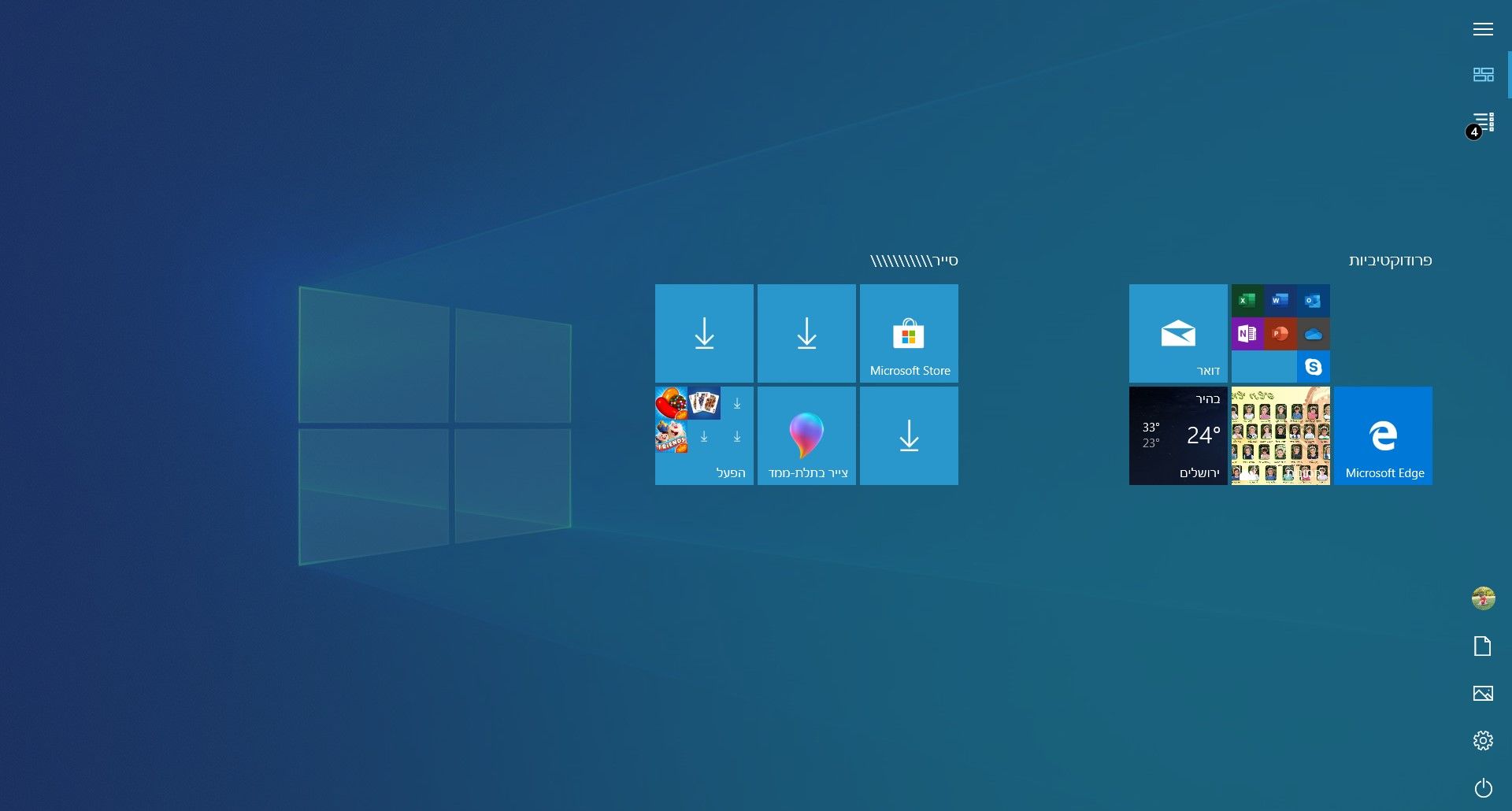Viewport: 1512px width, 811px height.
Task: Click the Solitaire cards icon
Action: click(x=704, y=403)
